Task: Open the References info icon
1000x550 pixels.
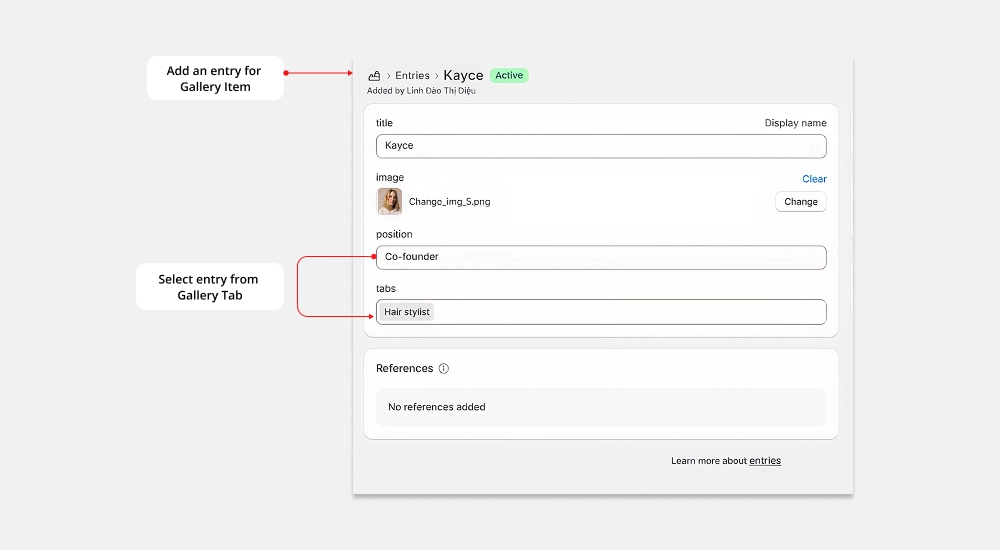Action: 444,368
